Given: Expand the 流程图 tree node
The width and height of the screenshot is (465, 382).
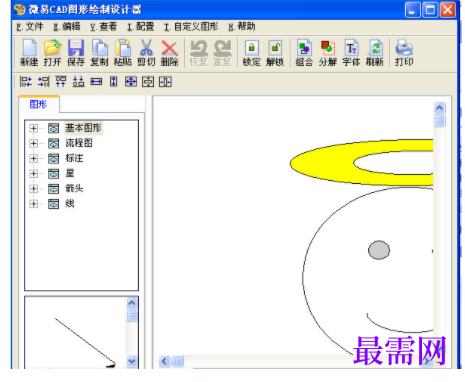Looking at the screenshot, I should pyautogui.click(x=33, y=143).
